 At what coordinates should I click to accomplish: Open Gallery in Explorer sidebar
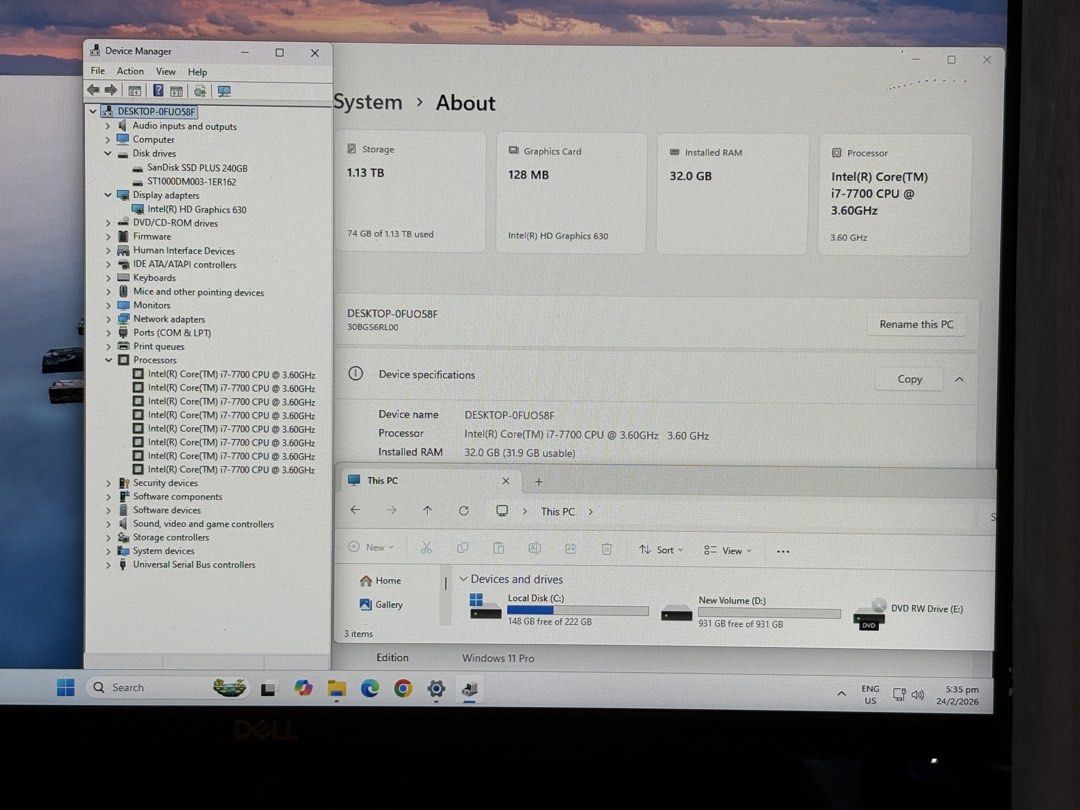(381, 604)
